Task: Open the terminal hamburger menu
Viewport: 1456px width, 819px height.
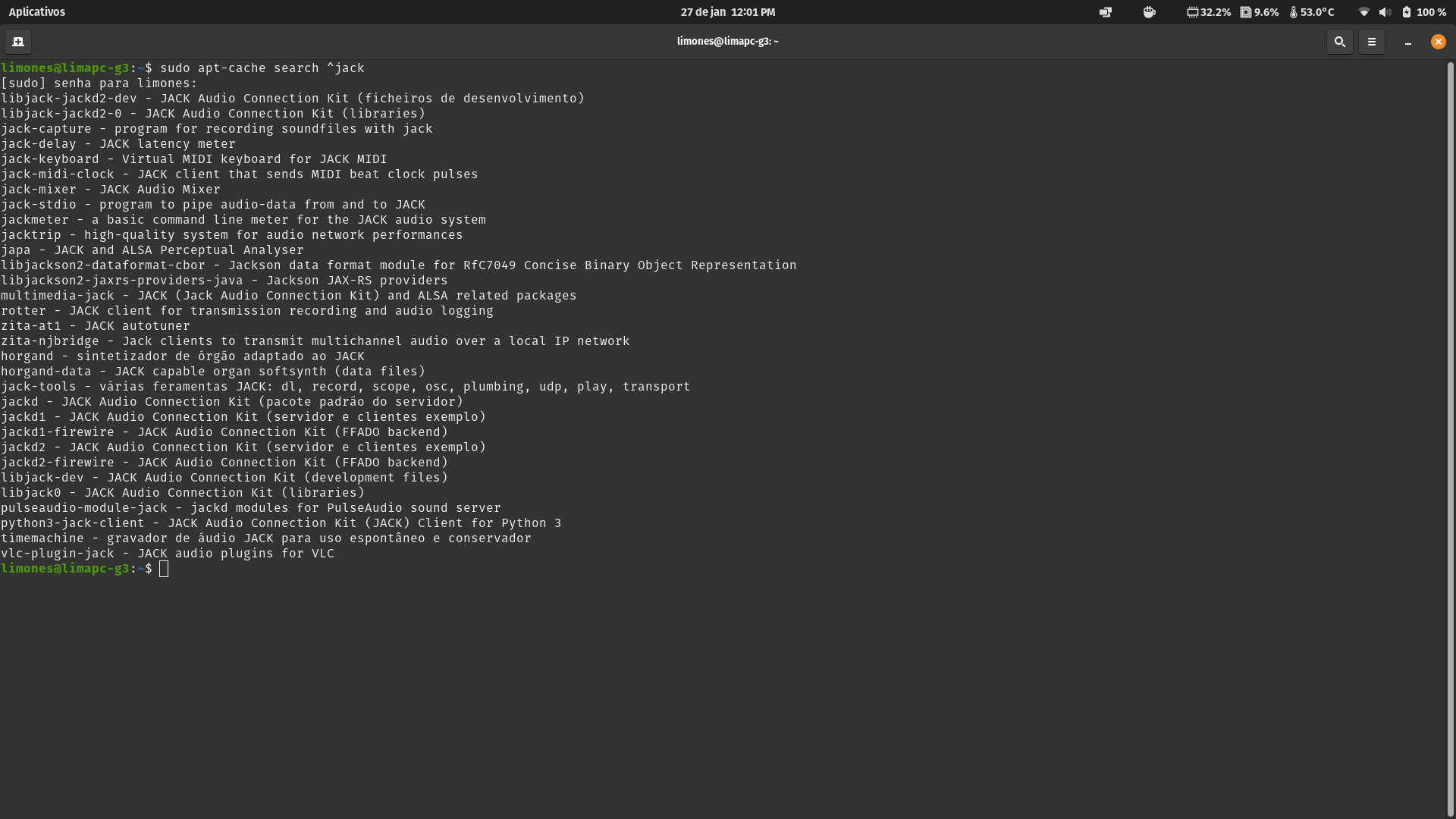Action: [x=1371, y=42]
